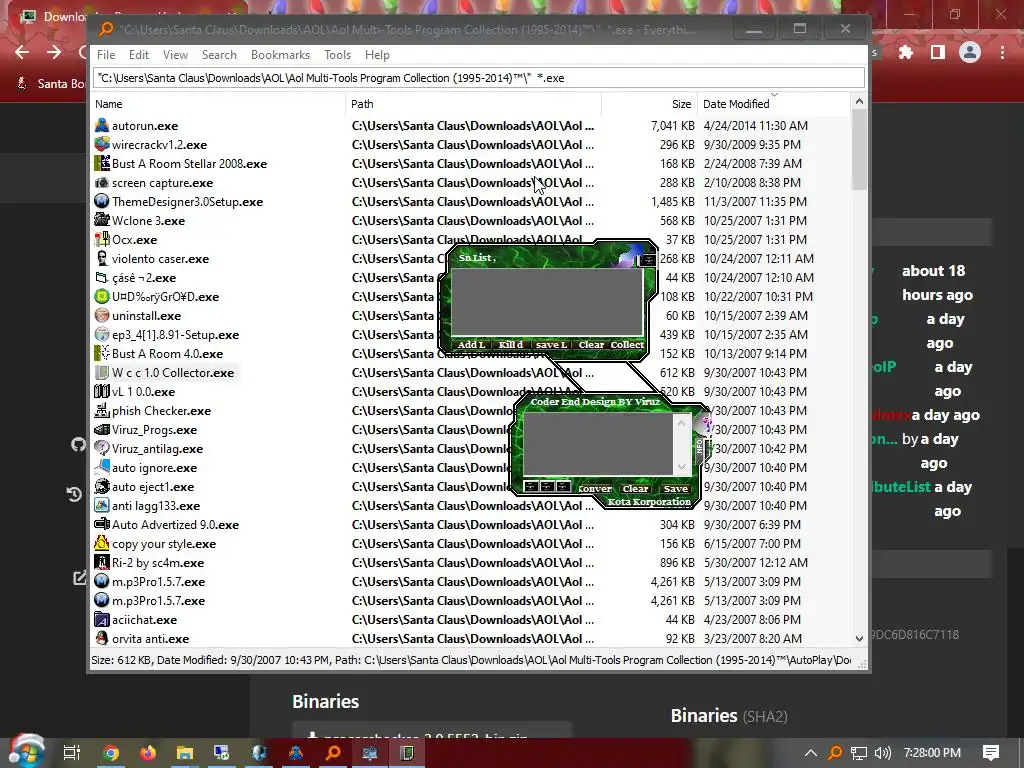Image resolution: width=1024 pixels, height=768 pixels.
Task: Open Chrome from the taskbar
Action: (x=111, y=753)
